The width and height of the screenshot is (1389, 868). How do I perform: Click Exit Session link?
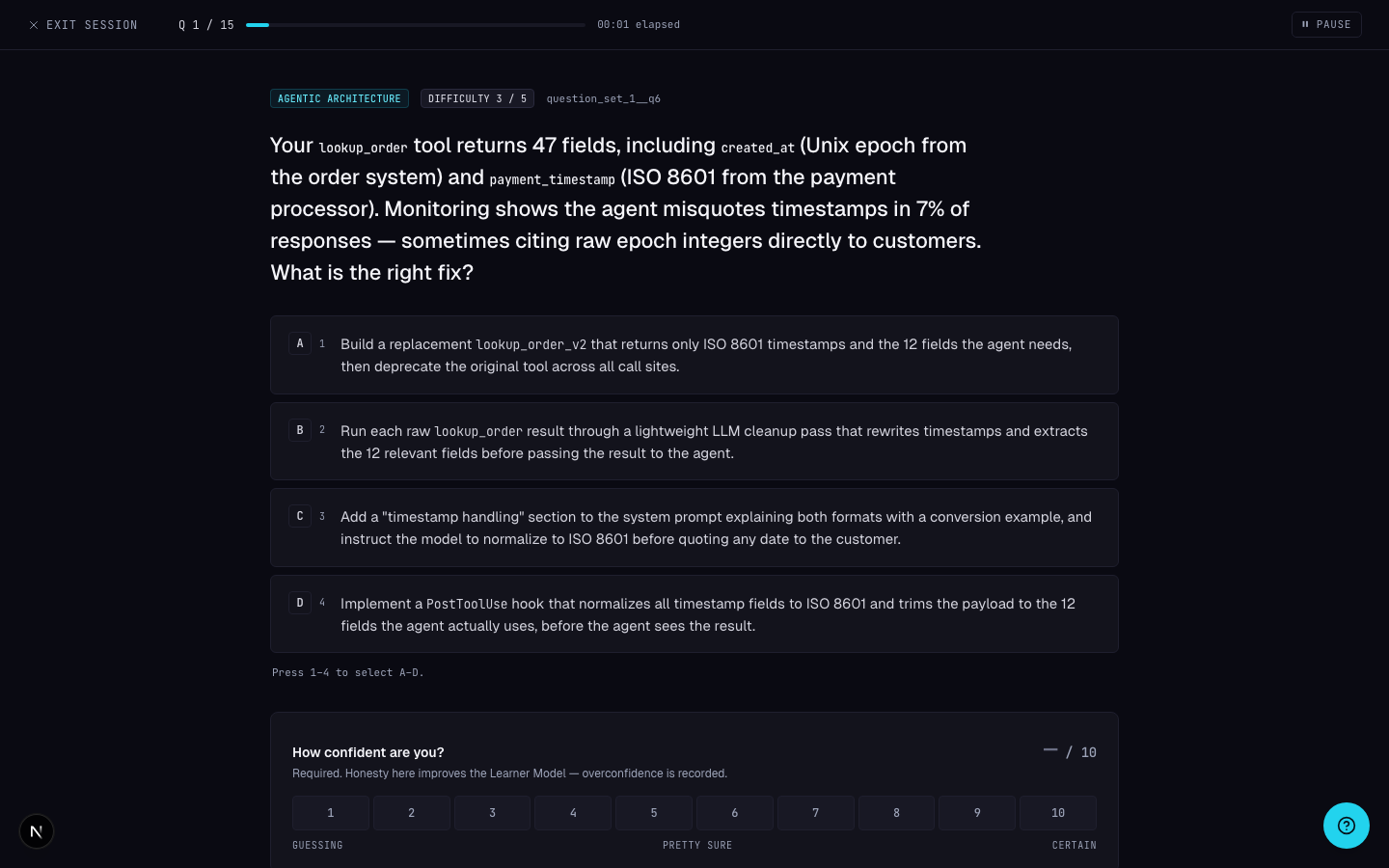pos(84,25)
